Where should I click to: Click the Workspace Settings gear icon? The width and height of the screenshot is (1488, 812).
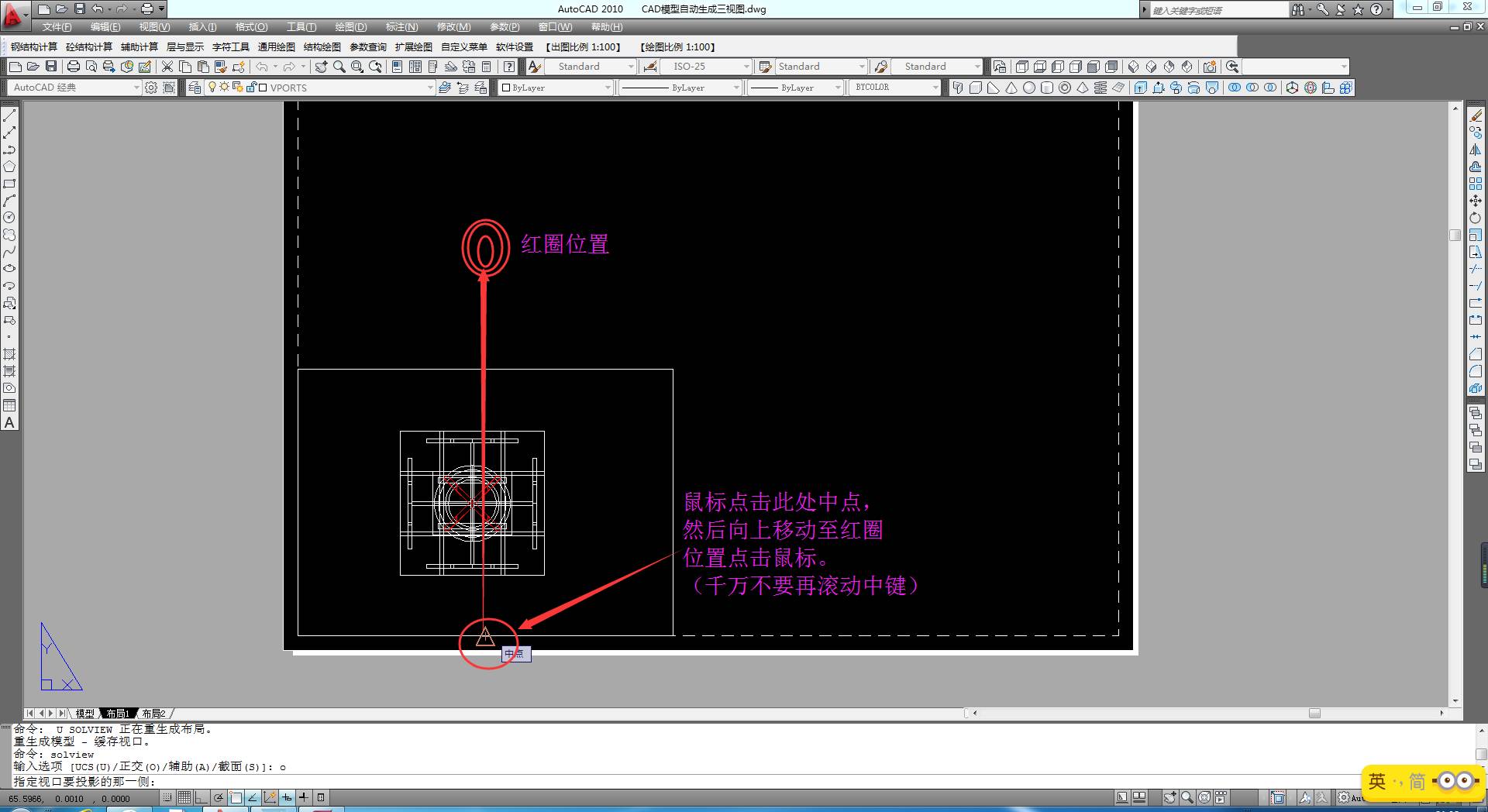[x=151, y=88]
